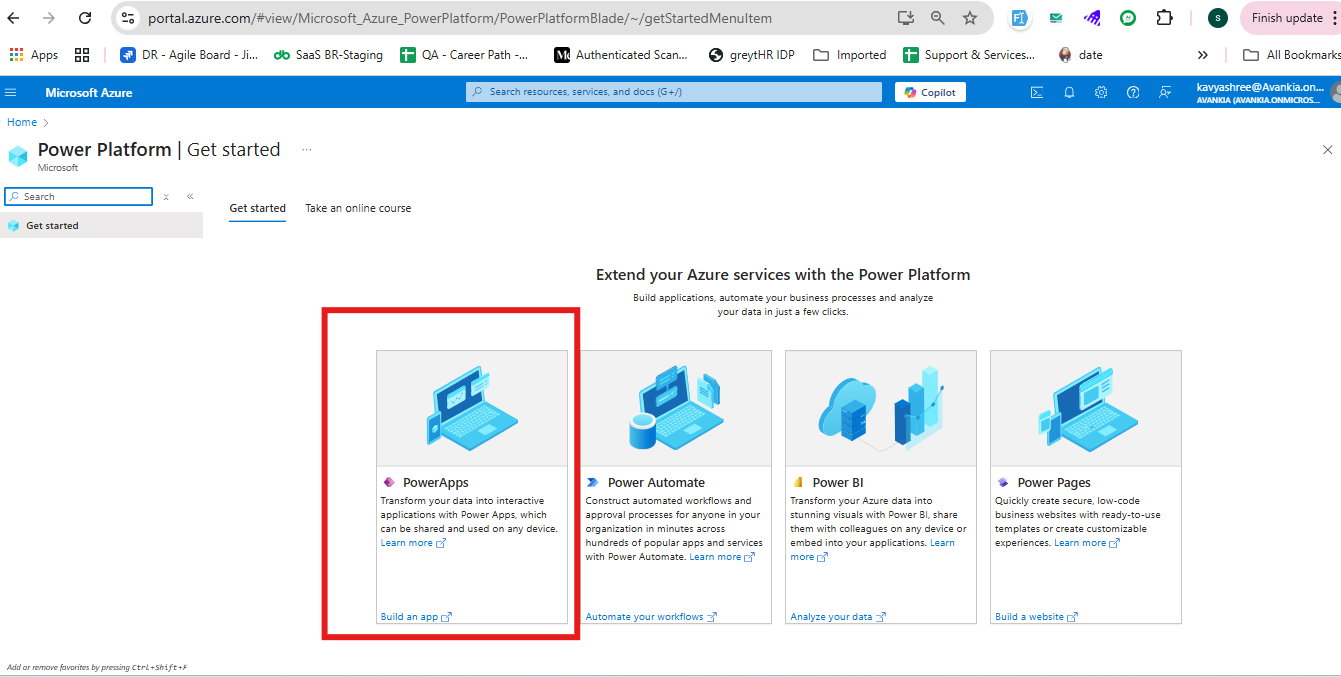Click the Power Pages illustration thumbnail
This screenshot has height=677, width=1341.
tap(1085, 408)
